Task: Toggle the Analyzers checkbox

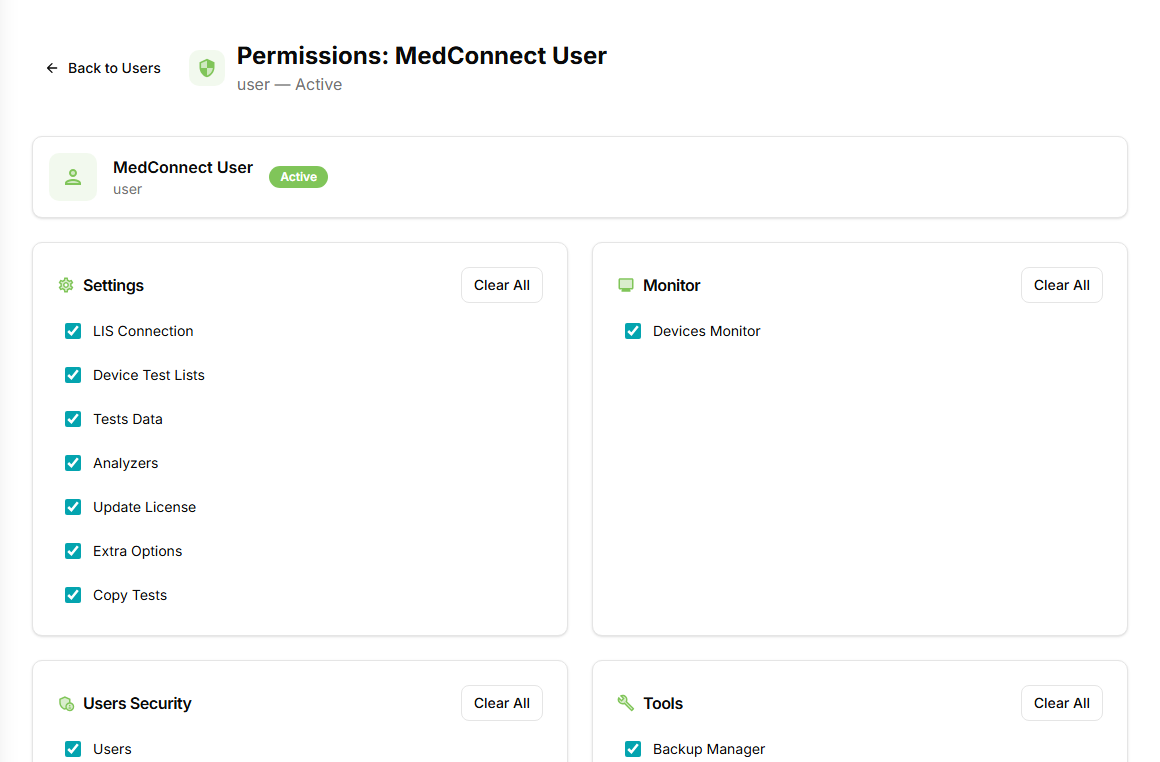Action: coord(72,463)
